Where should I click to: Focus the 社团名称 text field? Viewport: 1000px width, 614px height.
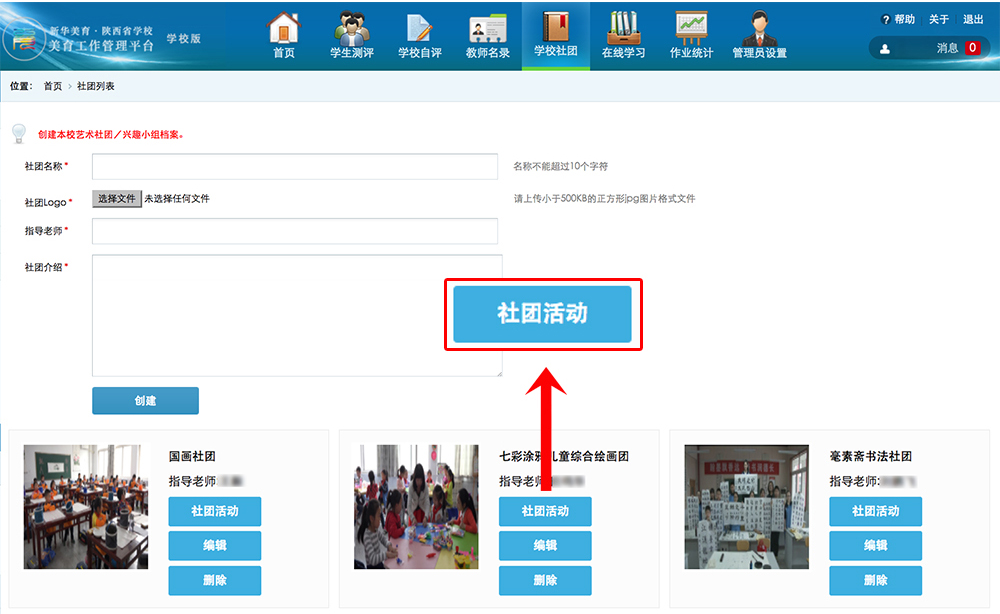(x=294, y=167)
